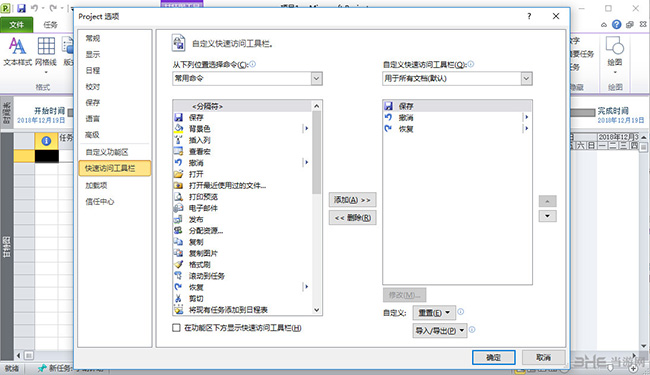Select the Cut (剪切) scissors icon
The width and height of the screenshot is (650, 375).
click(x=179, y=298)
